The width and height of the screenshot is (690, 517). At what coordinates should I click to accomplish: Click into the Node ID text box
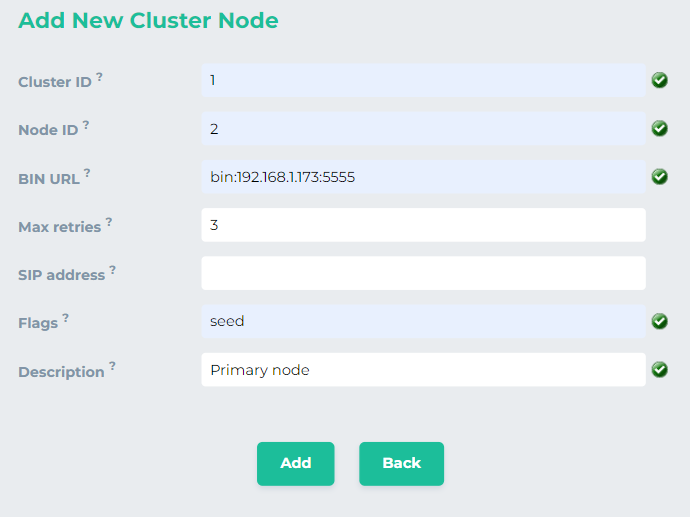pyautogui.click(x=423, y=128)
